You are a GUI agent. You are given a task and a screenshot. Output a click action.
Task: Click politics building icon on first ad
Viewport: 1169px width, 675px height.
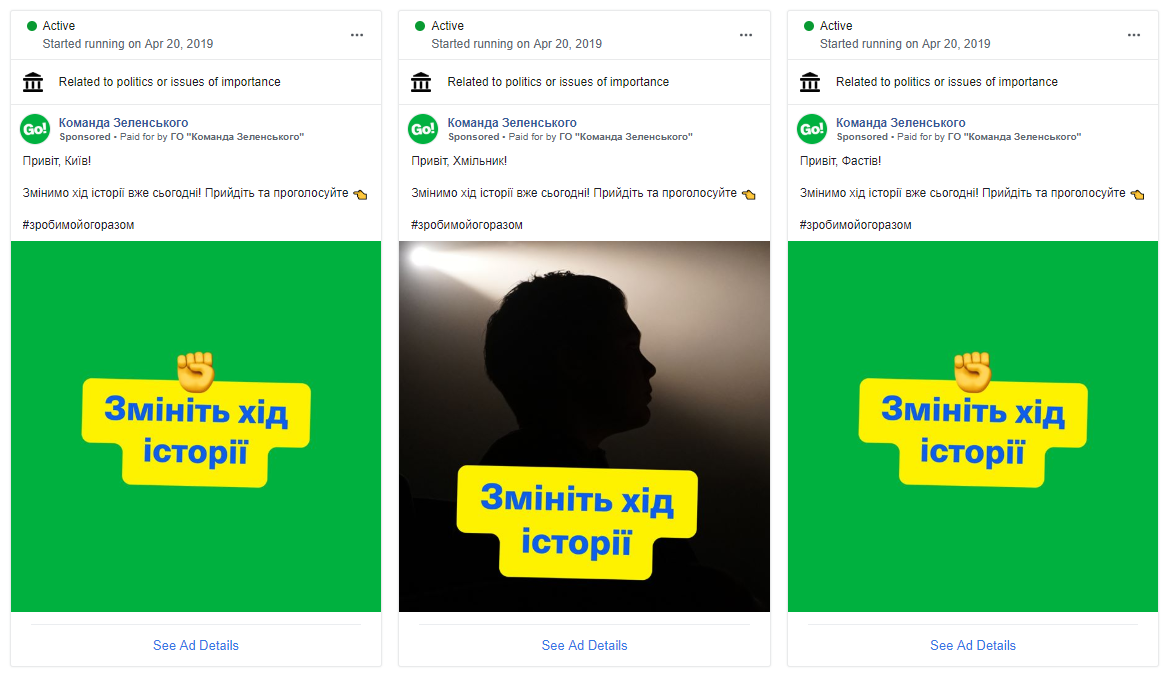33,82
